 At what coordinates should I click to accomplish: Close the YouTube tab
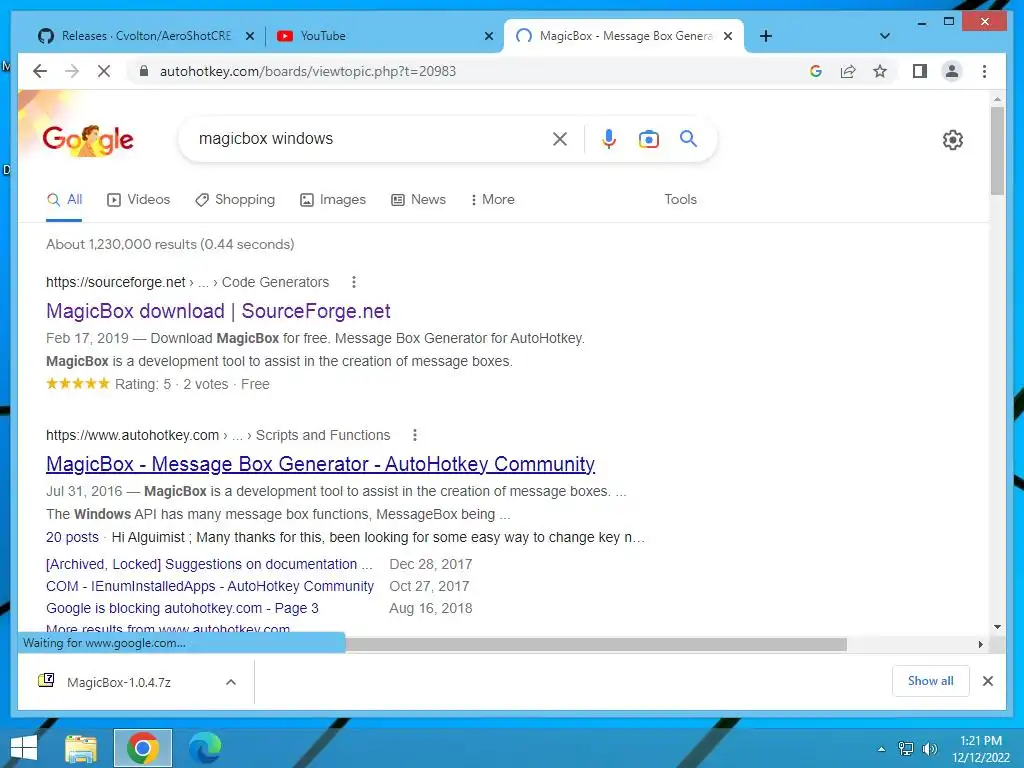488,36
